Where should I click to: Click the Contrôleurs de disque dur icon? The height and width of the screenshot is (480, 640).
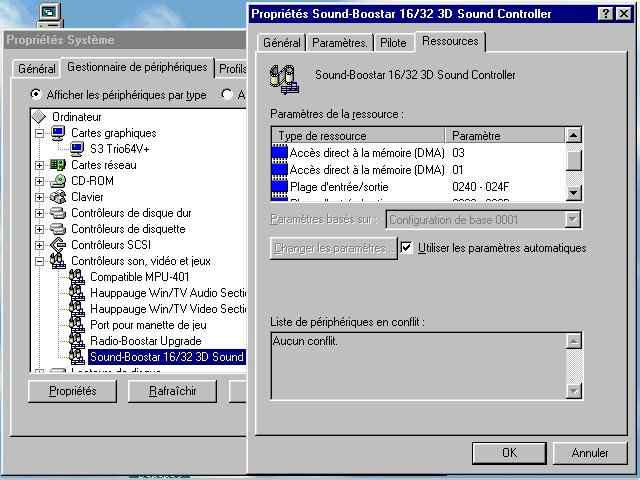(x=58, y=213)
